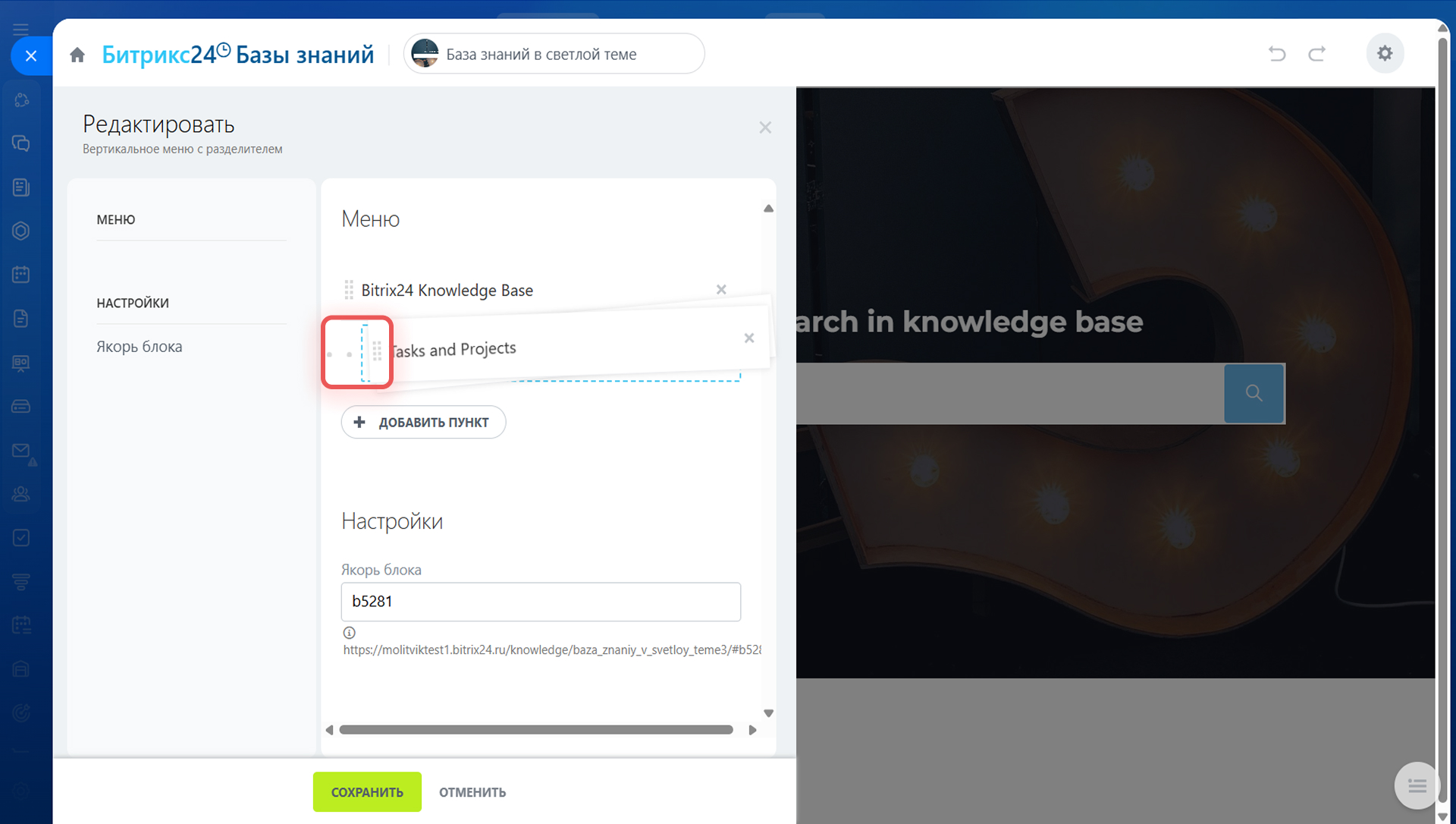The height and width of the screenshot is (824, 1456).
Task: Close the Редактировать panel
Action: (x=765, y=127)
